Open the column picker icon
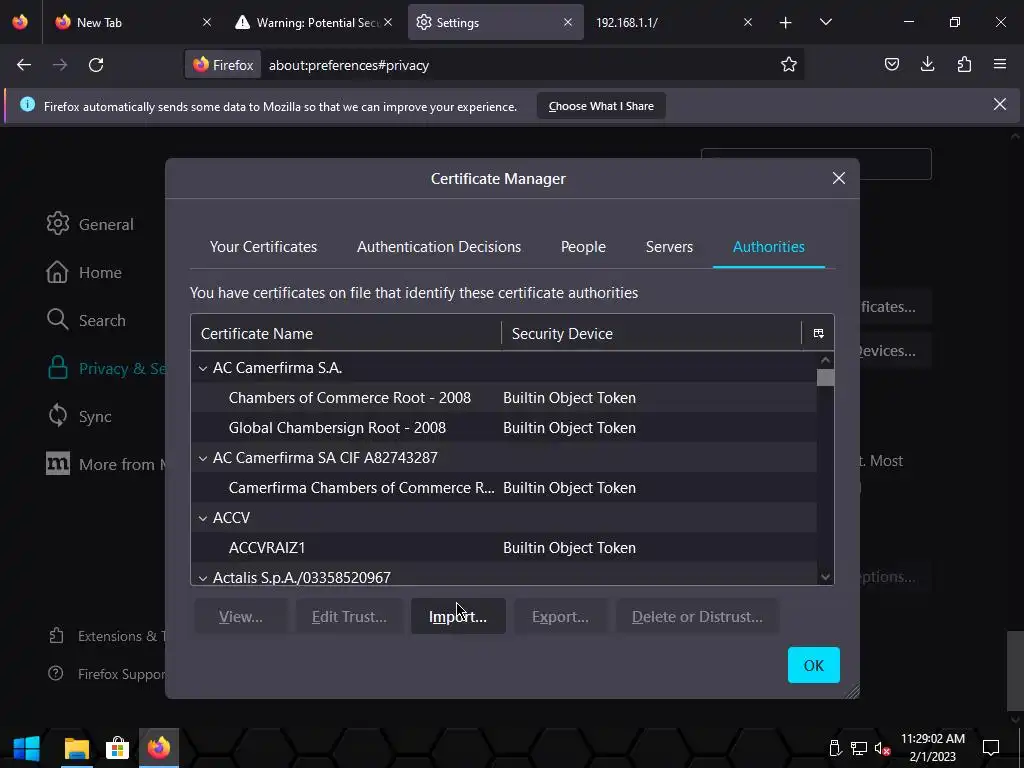The height and width of the screenshot is (768, 1024). point(818,334)
